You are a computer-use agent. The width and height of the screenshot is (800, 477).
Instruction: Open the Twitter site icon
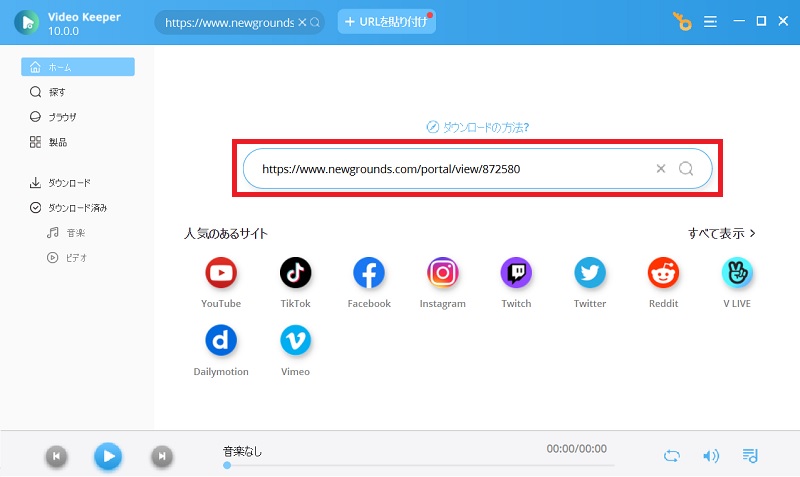589,273
